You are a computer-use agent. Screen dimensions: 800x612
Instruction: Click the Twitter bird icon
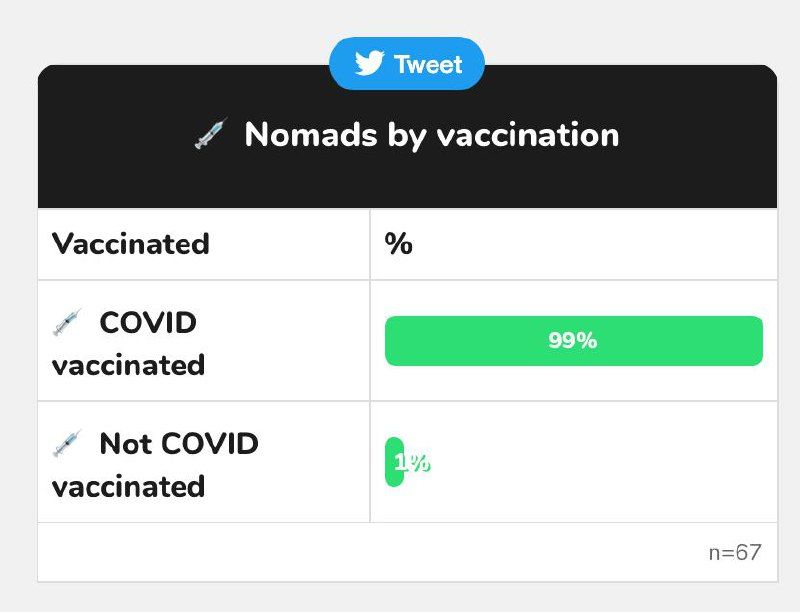click(369, 64)
